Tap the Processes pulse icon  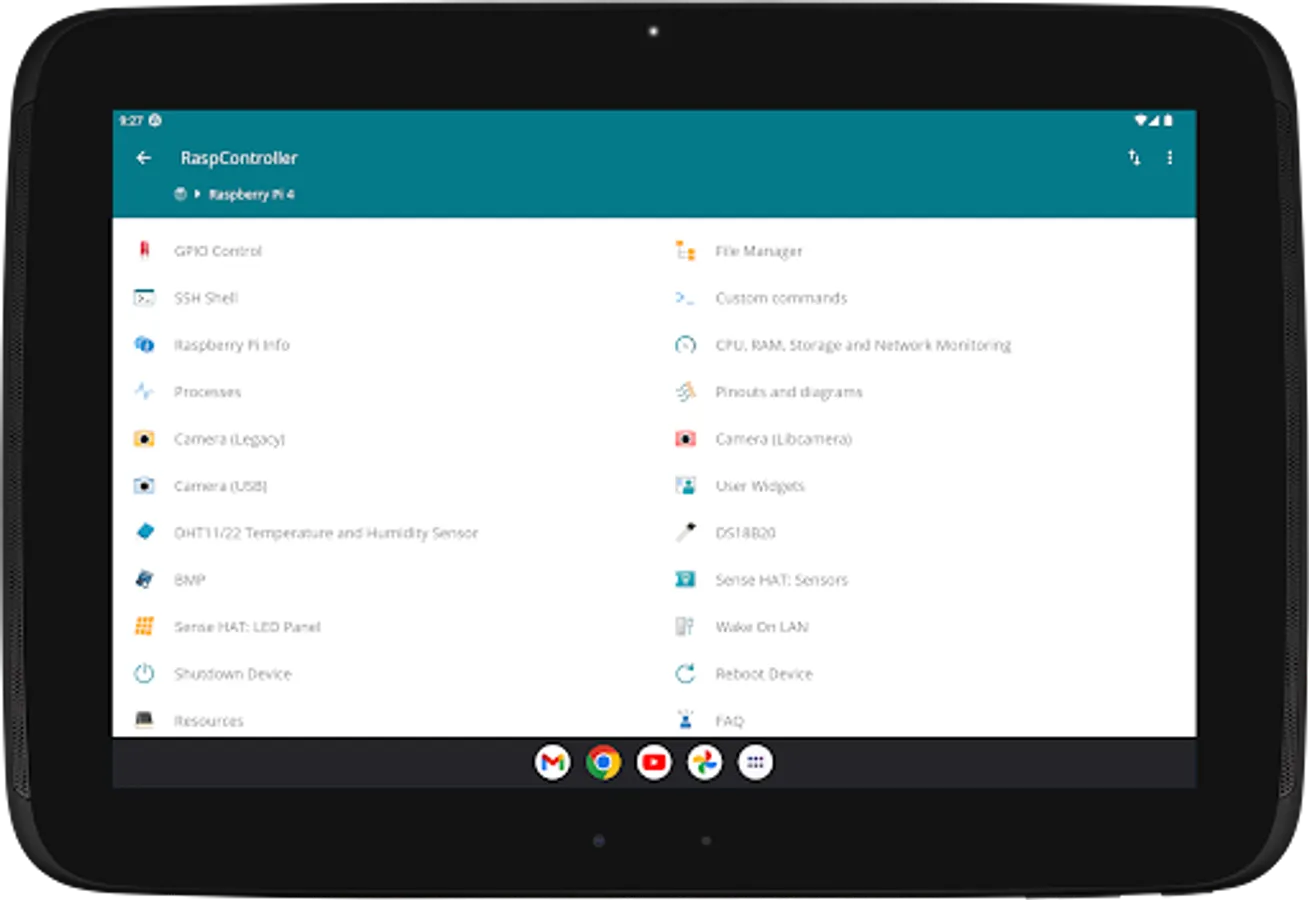pyautogui.click(x=144, y=392)
